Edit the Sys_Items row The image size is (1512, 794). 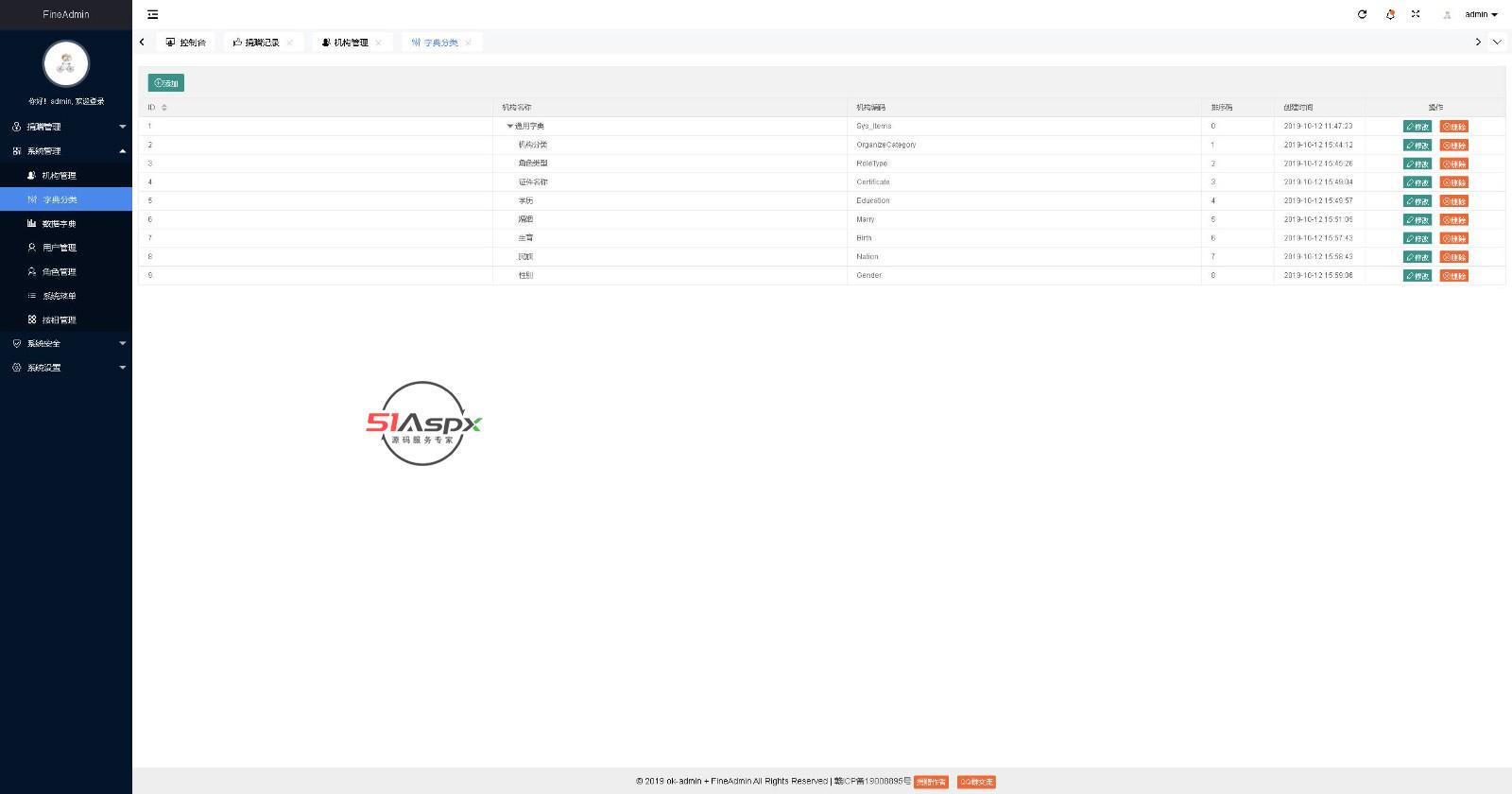1417,127
